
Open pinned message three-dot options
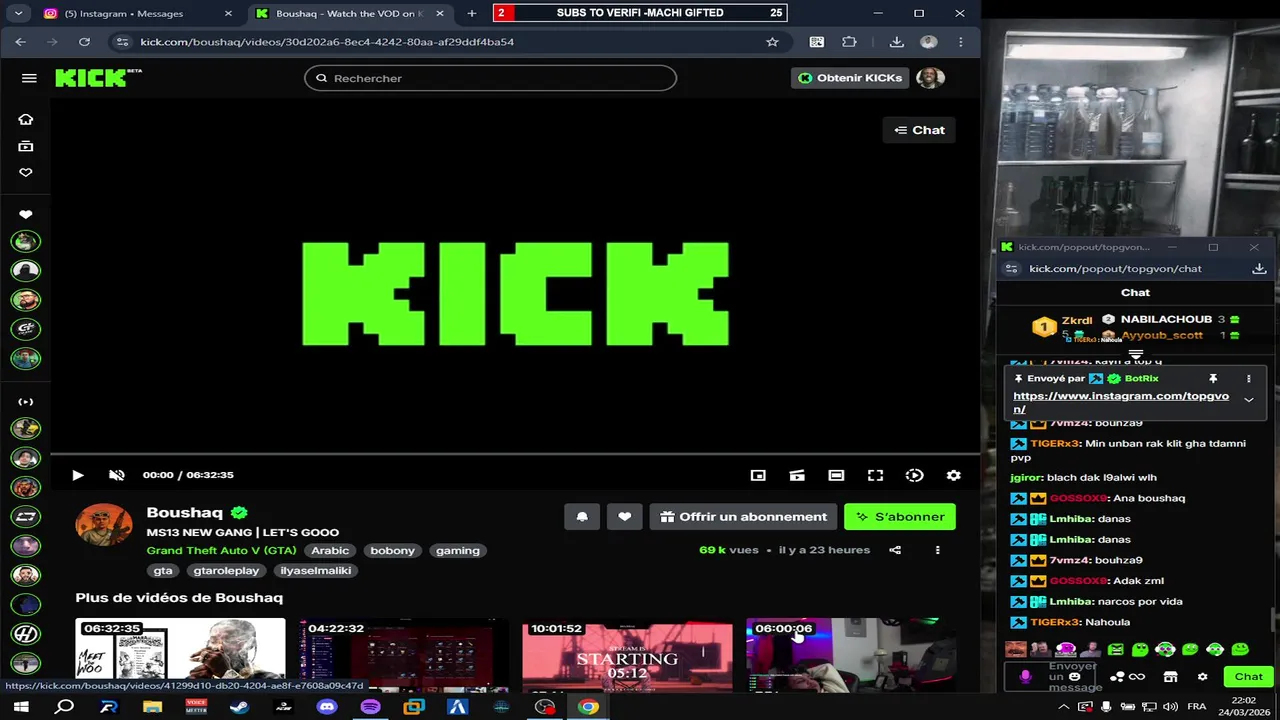pos(1248,379)
